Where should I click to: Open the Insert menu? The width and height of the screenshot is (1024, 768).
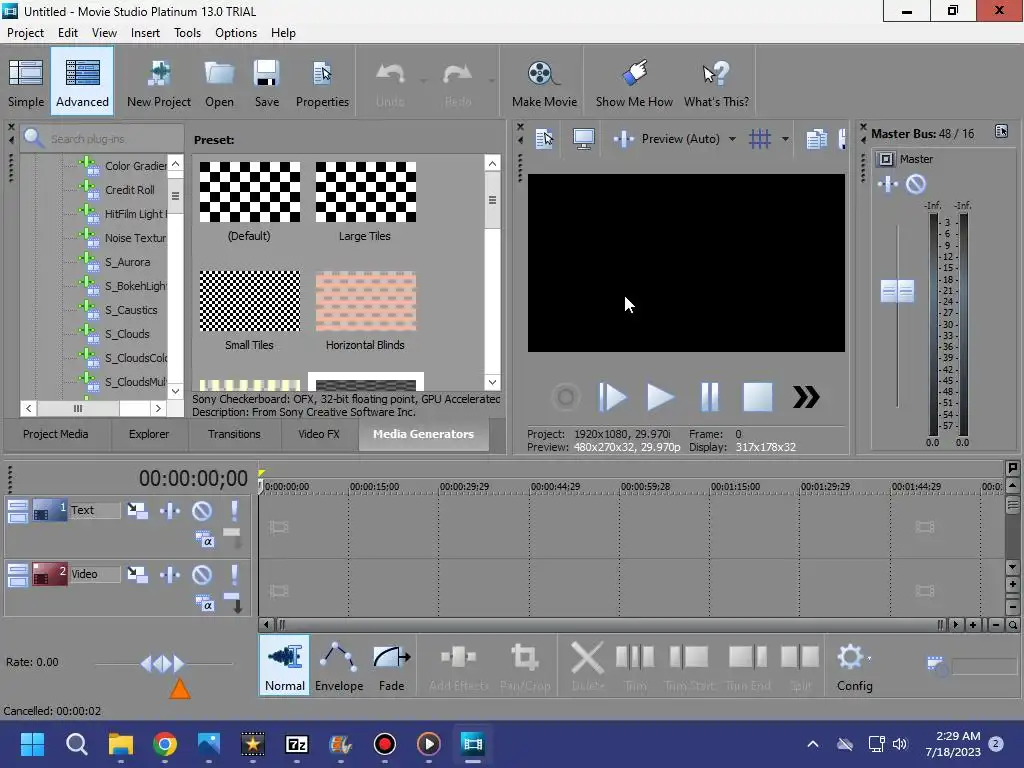click(x=145, y=33)
